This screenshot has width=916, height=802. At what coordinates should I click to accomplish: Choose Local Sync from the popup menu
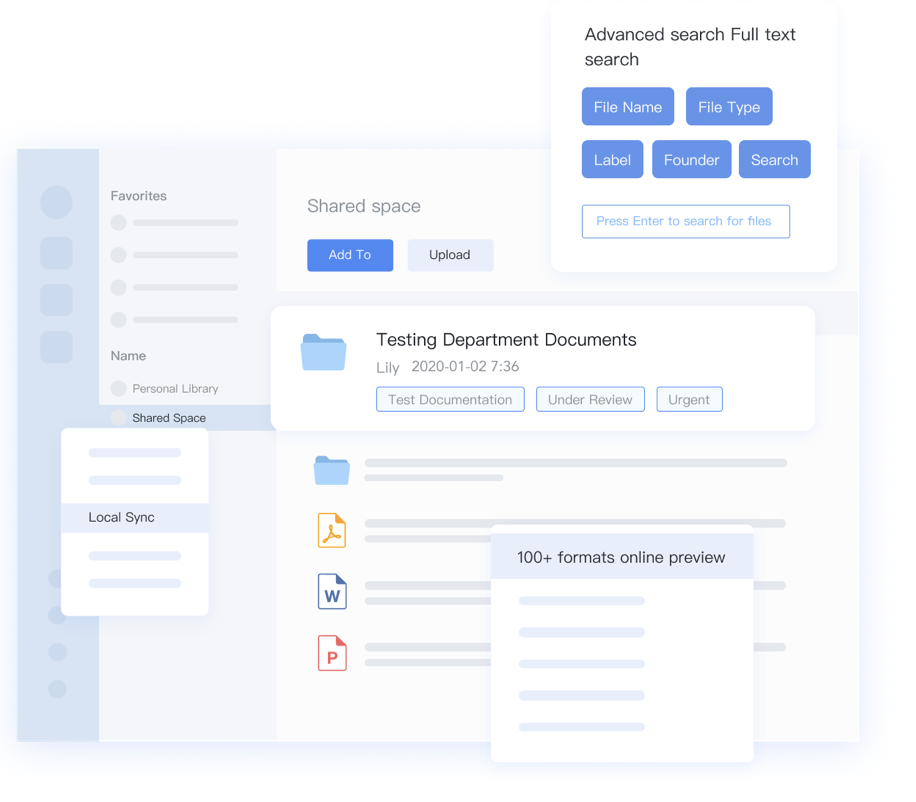(x=134, y=518)
